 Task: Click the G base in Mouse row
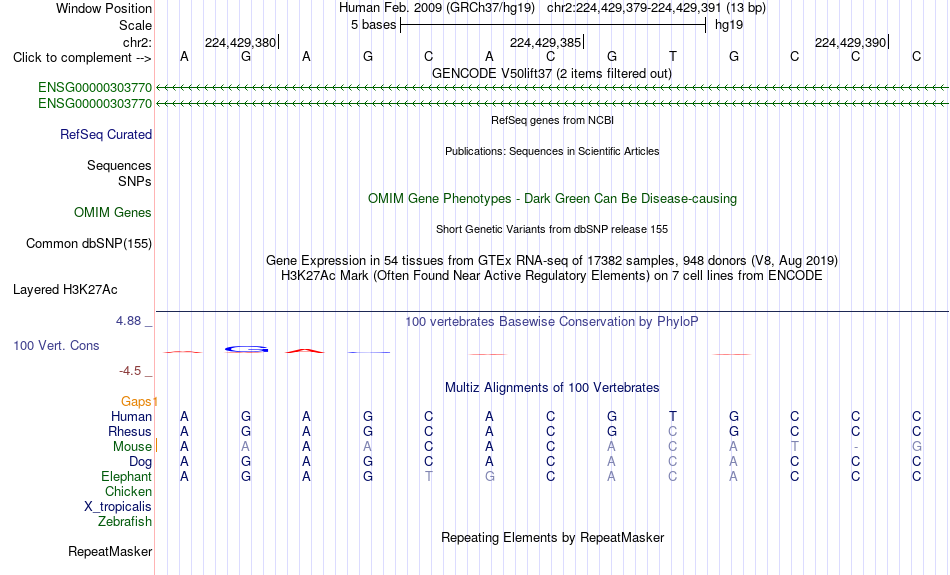917,447
